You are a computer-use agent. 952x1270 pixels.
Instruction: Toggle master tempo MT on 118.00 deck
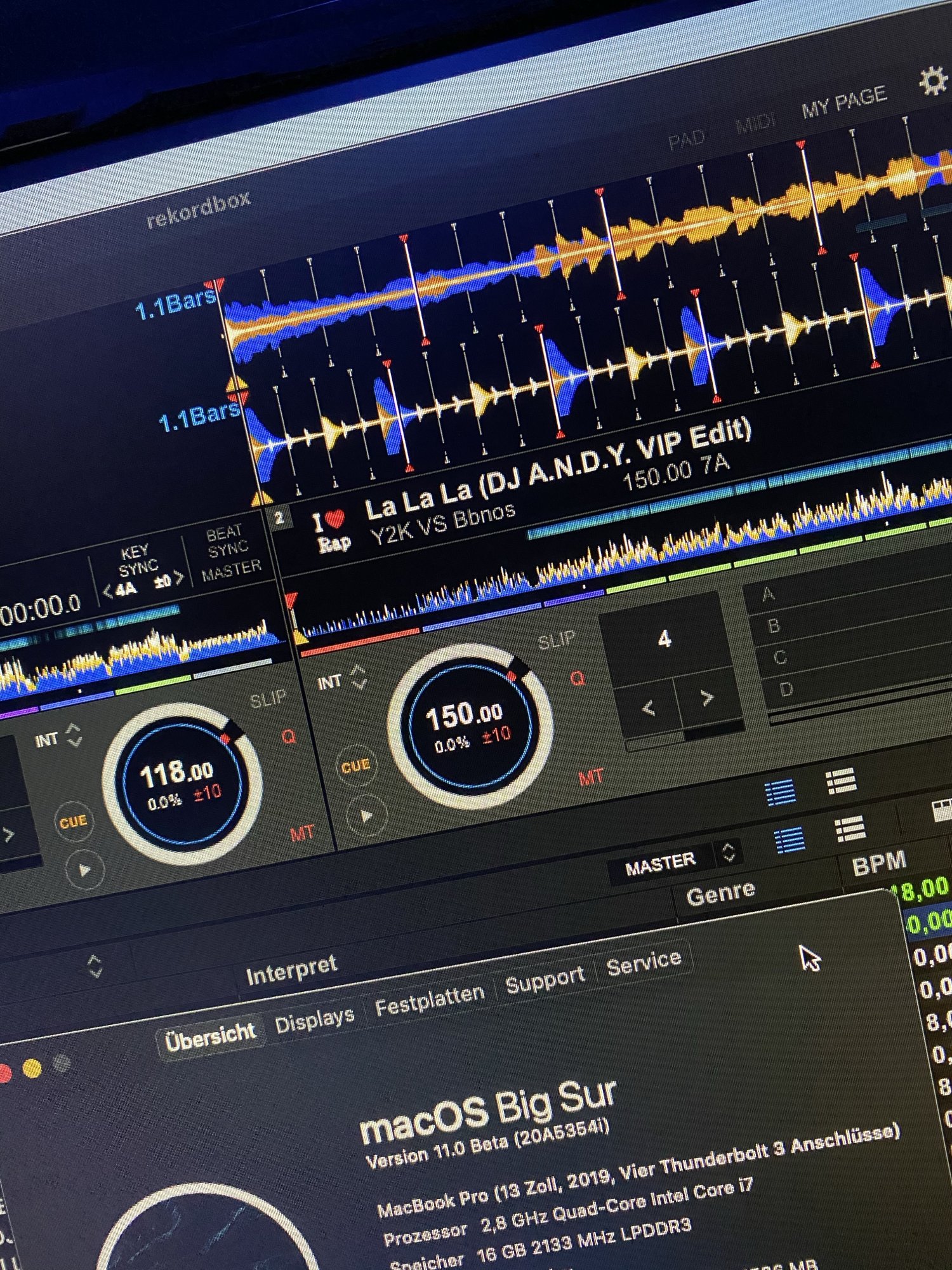pyautogui.click(x=302, y=833)
